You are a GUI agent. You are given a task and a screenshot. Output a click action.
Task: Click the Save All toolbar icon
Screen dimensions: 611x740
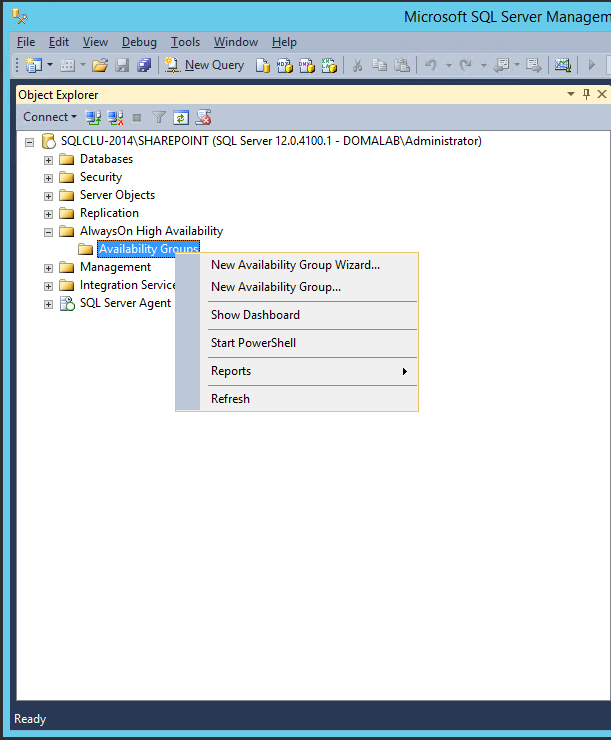point(144,65)
